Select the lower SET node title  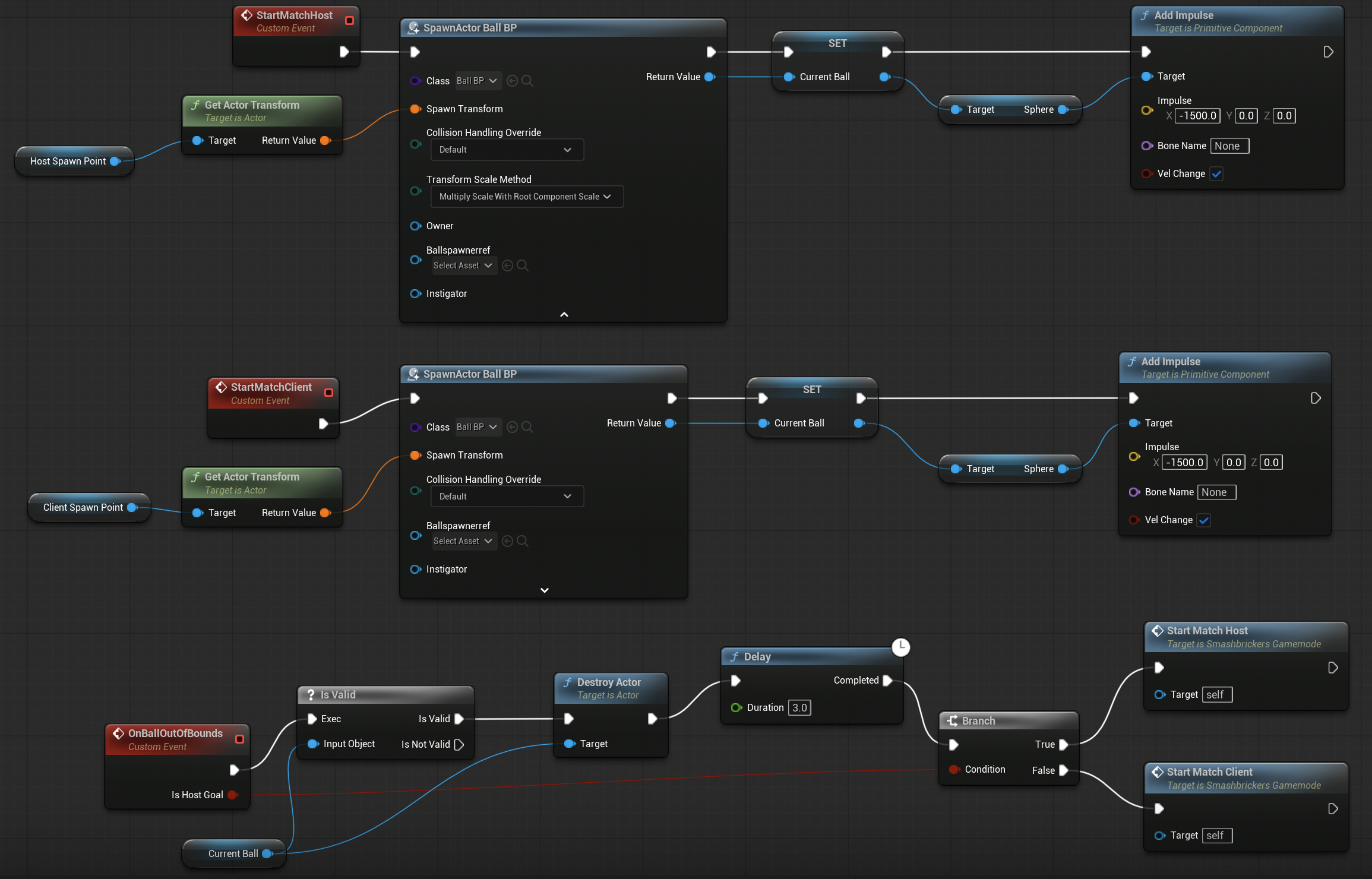(812, 390)
